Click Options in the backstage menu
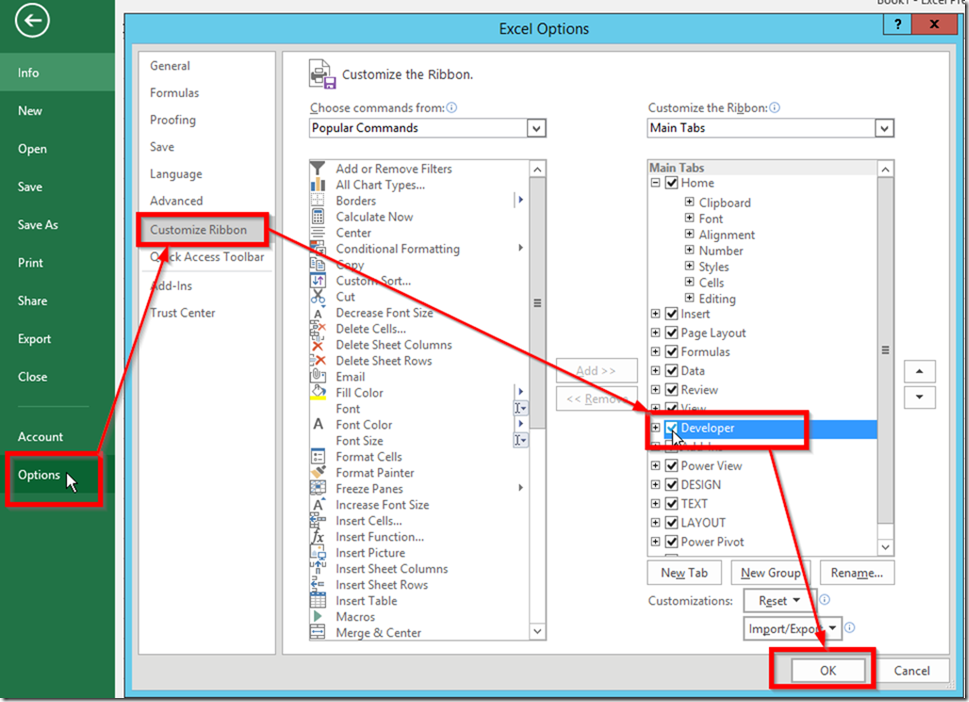This screenshot has height=702, width=969. pos(39,475)
